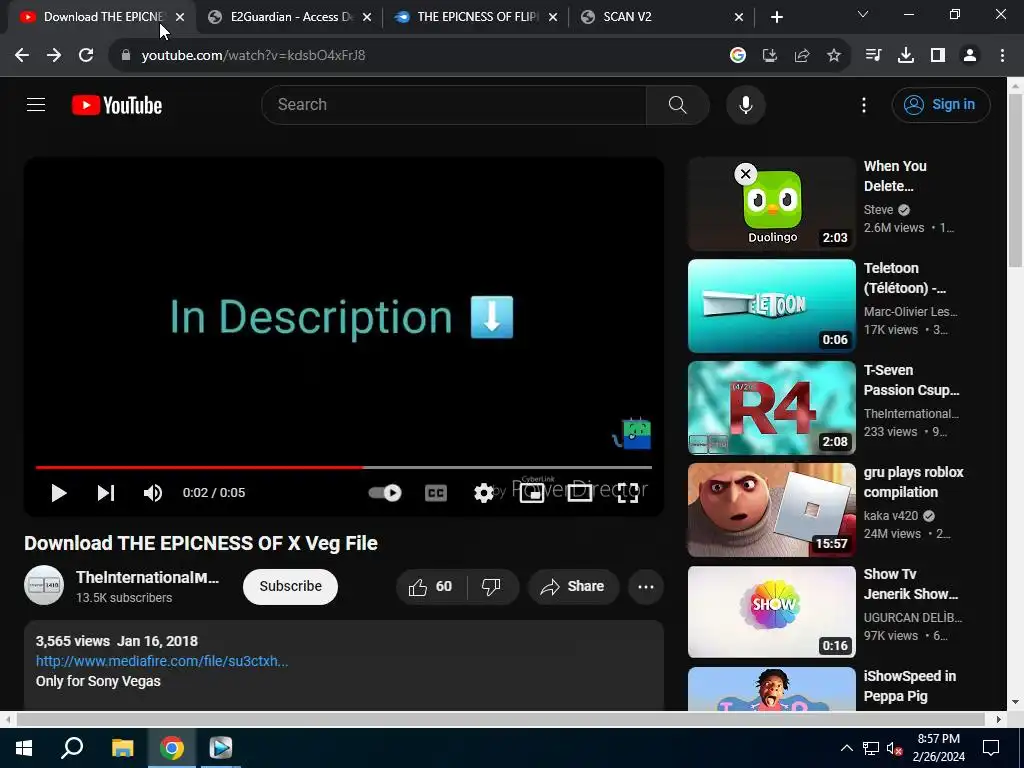This screenshot has height=768, width=1024.
Task: Open player settings gear
Action: click(x=483, y=493)
